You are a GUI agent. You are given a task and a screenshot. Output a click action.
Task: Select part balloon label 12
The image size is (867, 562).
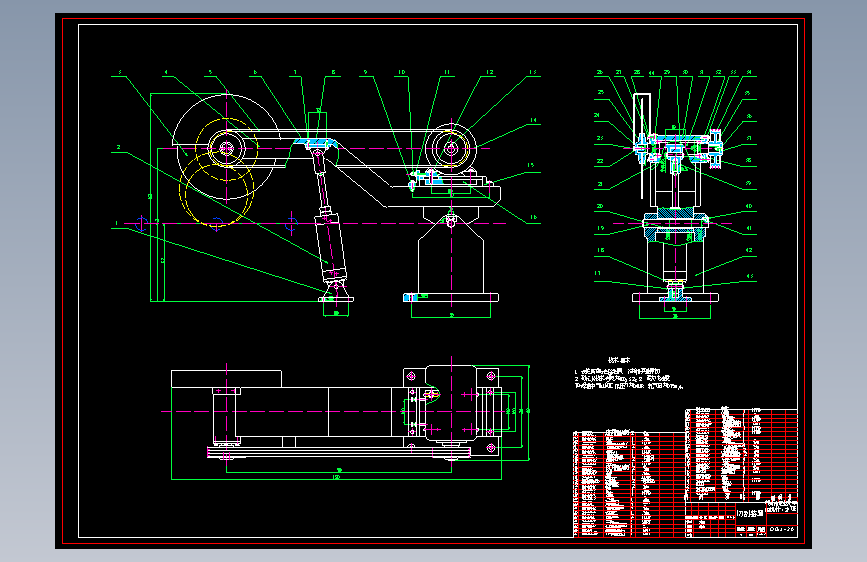[490, 72]
